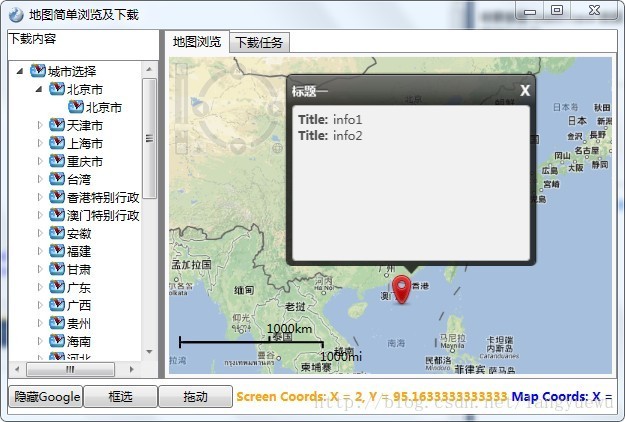The width and height of the screenshot is (625, 422).
Task: Expand the 广东 node
Action: pyautogui.click(x=40, y=287)
